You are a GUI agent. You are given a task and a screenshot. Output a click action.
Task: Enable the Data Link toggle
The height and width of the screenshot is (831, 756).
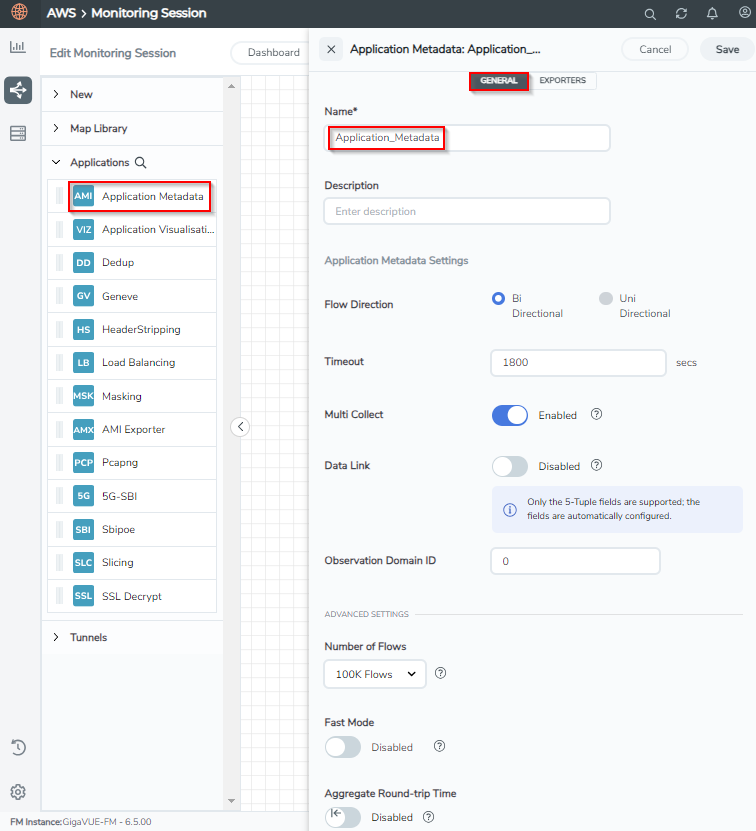click(509, 466)
